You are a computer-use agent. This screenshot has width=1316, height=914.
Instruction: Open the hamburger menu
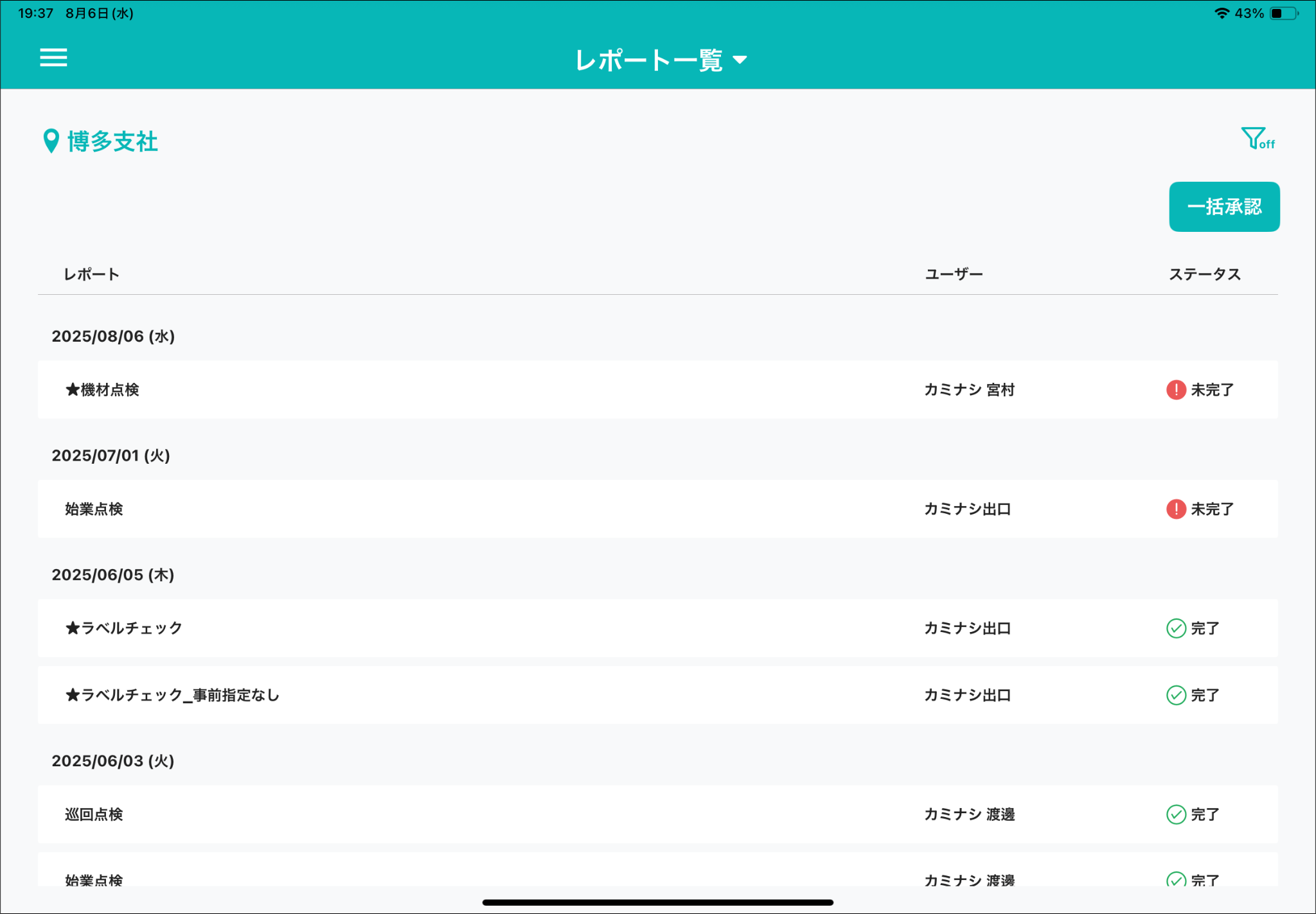coord(53,58)
